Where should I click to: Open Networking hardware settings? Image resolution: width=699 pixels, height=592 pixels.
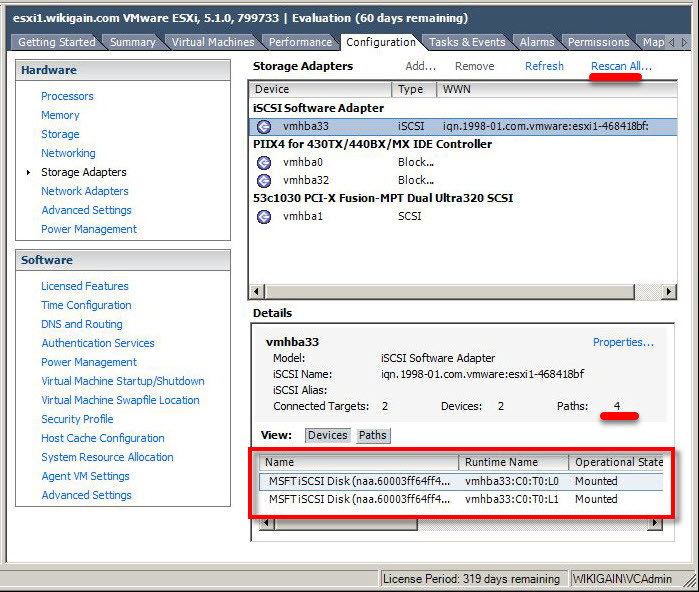click(68, 153)
